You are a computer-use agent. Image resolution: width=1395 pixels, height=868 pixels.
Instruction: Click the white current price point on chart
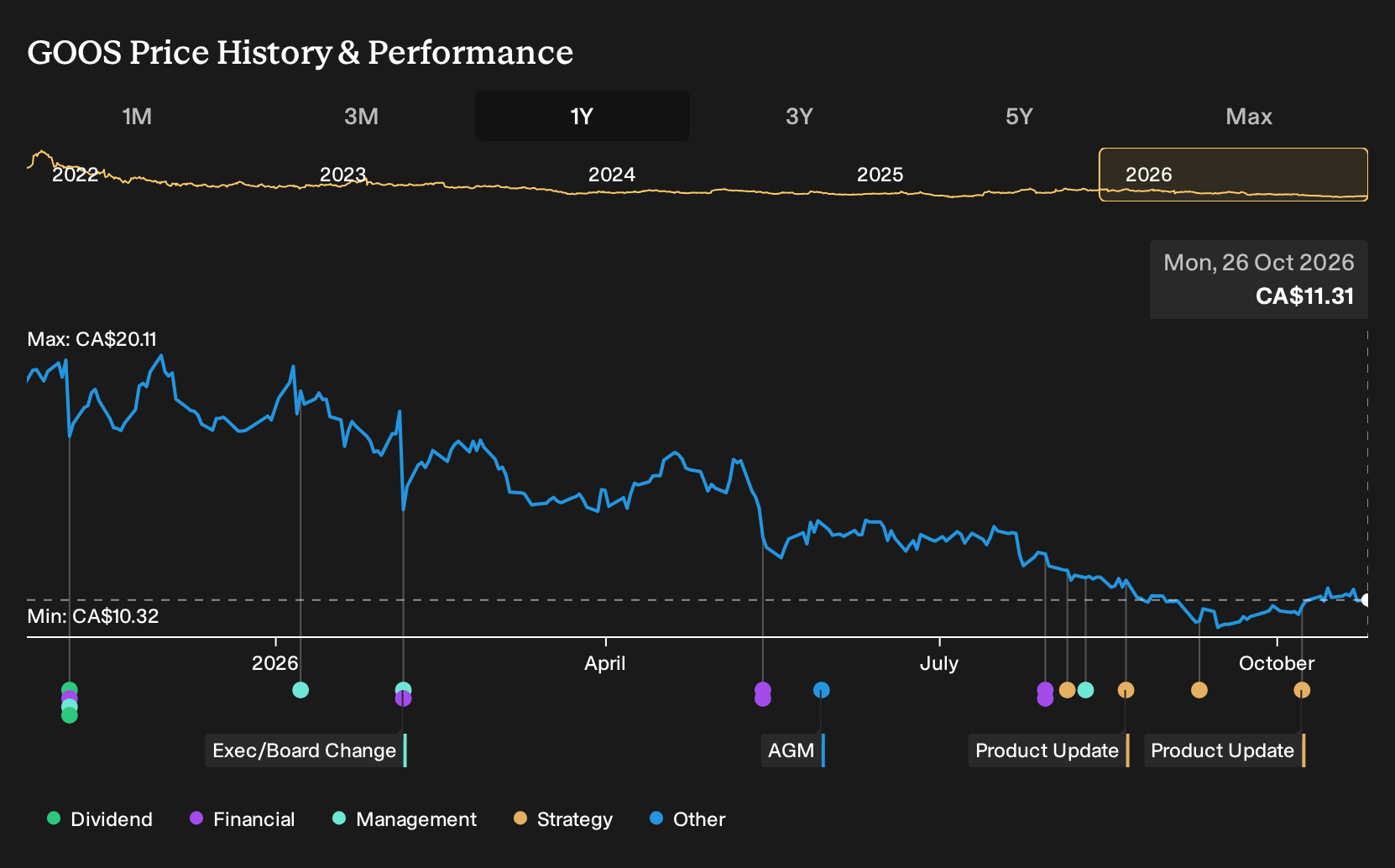1366,600
